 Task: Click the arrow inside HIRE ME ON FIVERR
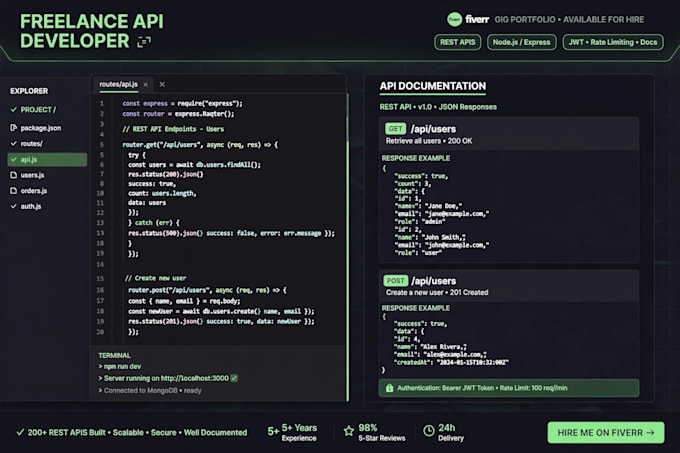(x=650, y=433)
